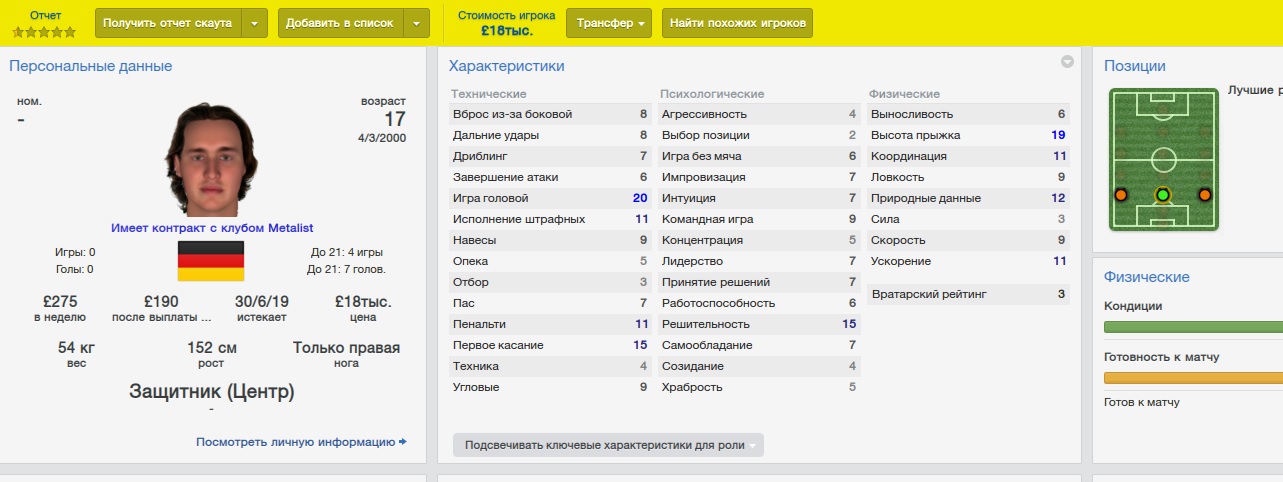
Task: Open the Metalist club contract link
Action: coord(211,228)
